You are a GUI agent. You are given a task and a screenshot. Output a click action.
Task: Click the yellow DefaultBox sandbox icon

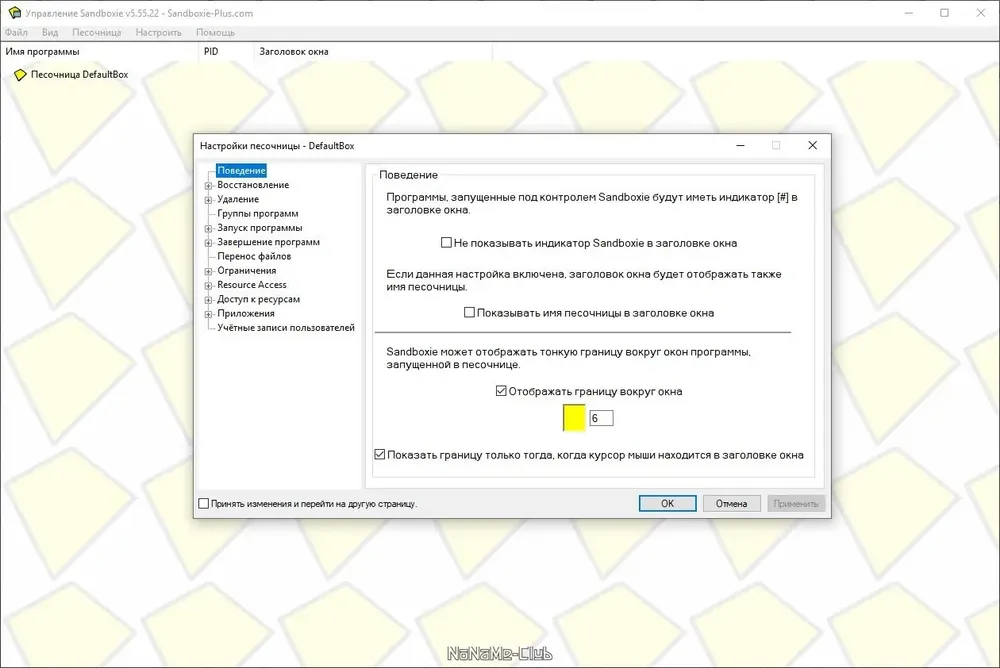[20, 75]
